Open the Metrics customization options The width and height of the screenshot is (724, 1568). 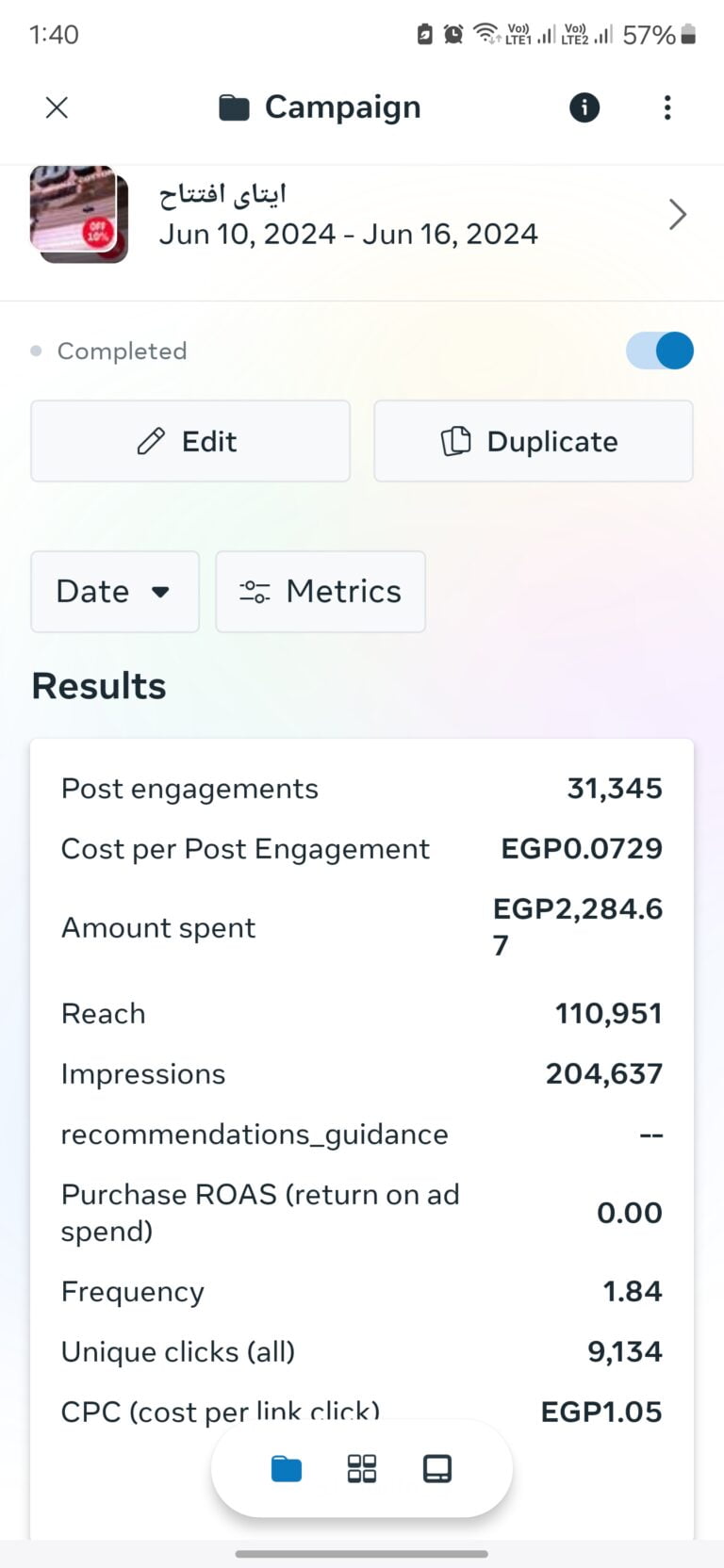tap(321, 592)
